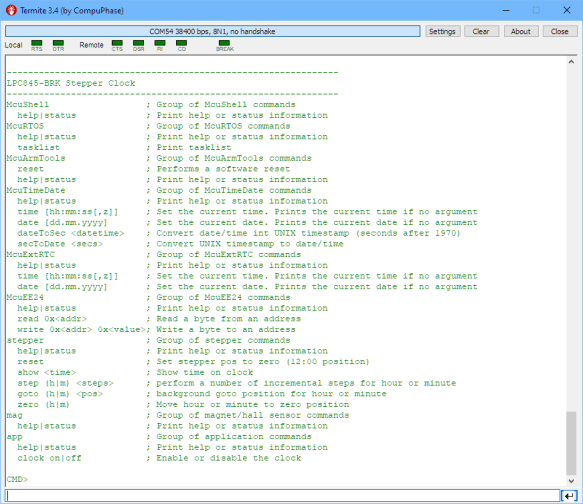Click the 'goto (h|m) <pos>' command
This screenshot has width=583, height=504.
pyautogui.click(x=60, y=394)
